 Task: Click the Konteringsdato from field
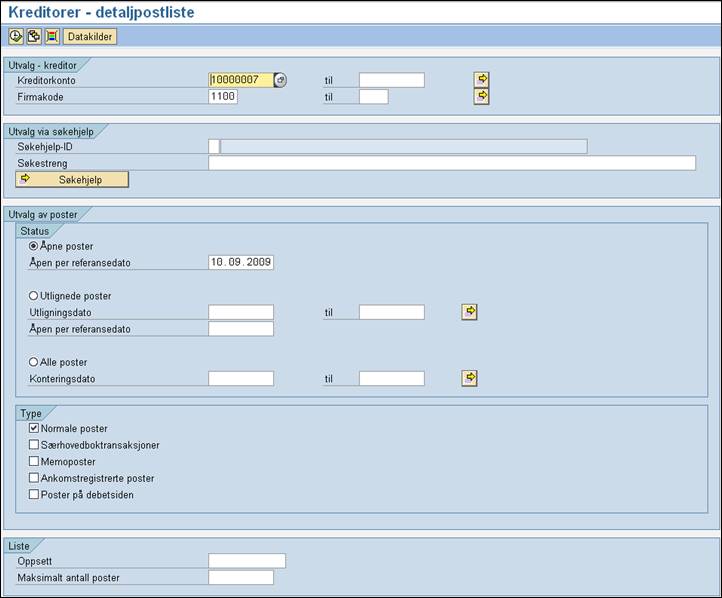pos(241,378)
